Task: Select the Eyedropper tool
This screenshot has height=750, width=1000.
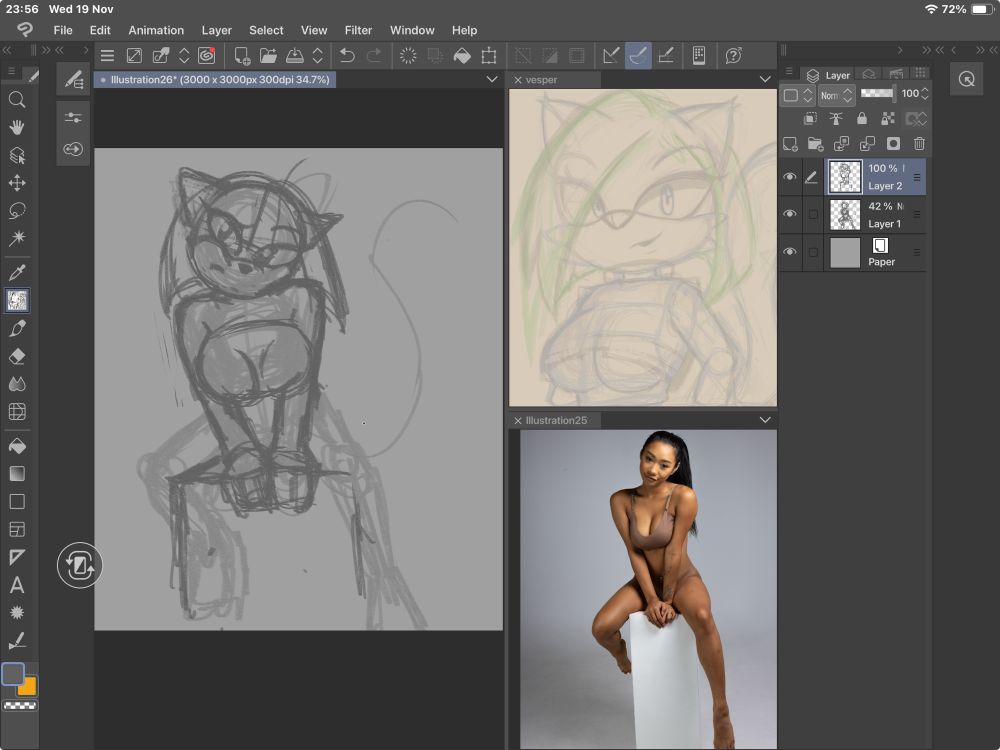Action: coord(17,272)
